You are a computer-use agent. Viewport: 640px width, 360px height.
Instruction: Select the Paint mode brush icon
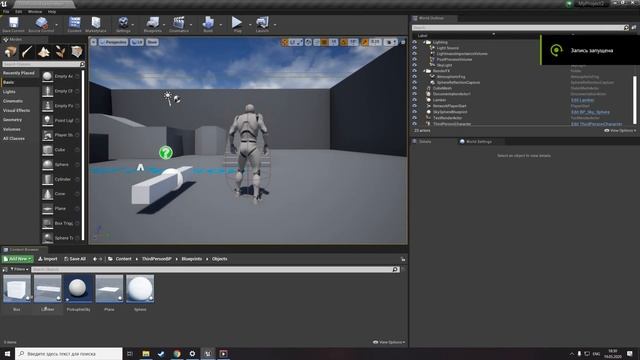[27, 52]
